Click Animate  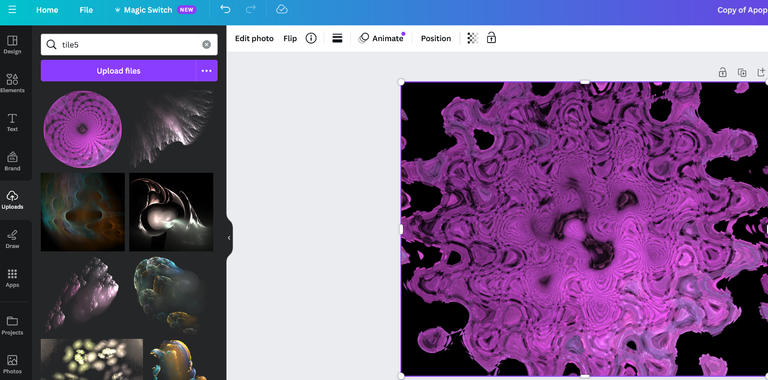381,38
